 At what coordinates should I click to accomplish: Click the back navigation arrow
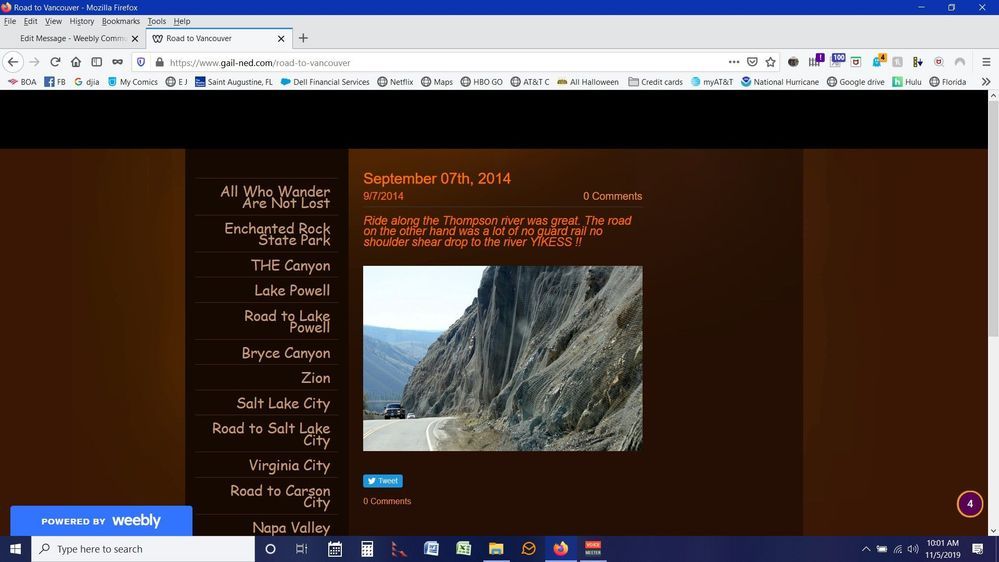click(13, 62)
